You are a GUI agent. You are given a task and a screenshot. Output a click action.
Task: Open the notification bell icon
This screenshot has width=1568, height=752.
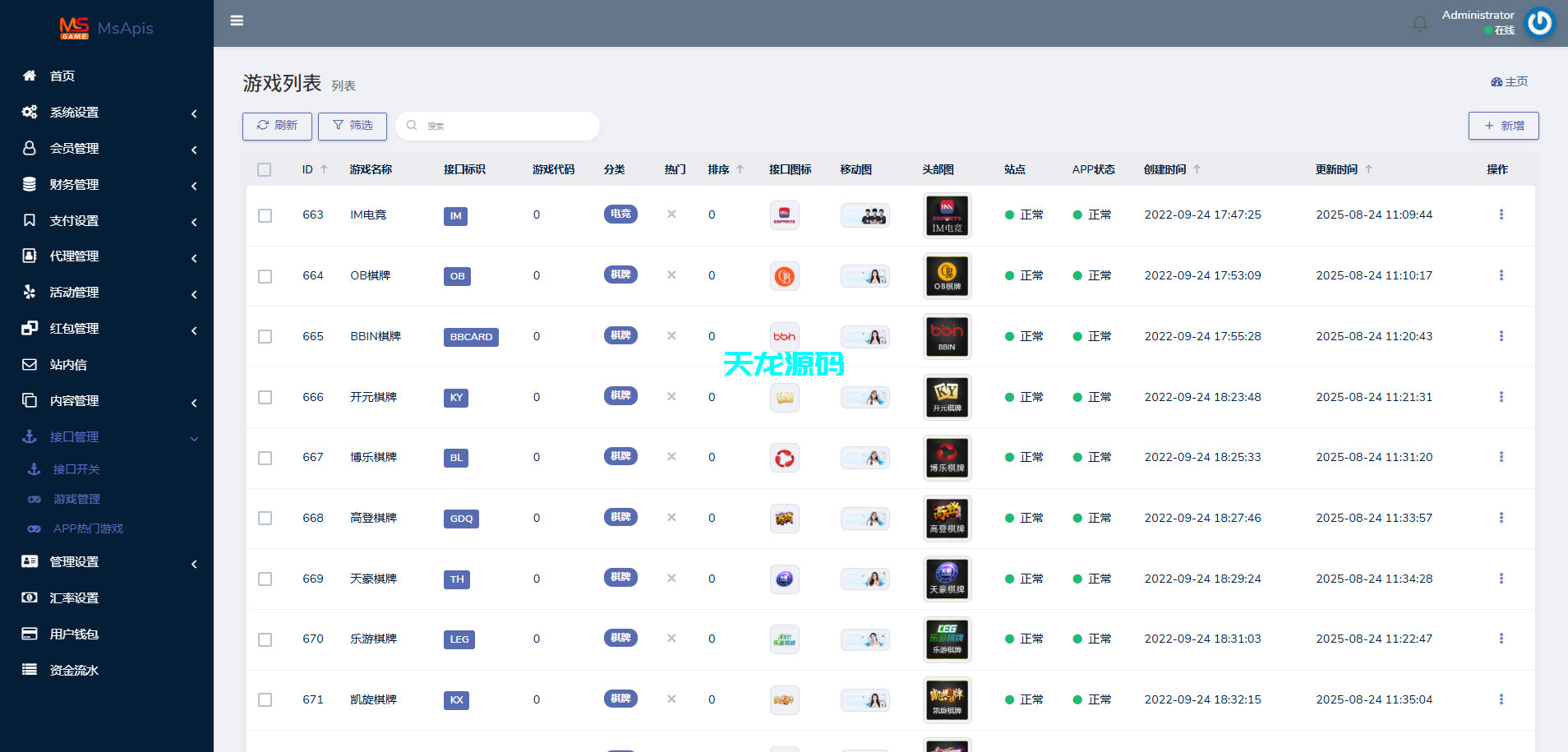pos(1419,23)
